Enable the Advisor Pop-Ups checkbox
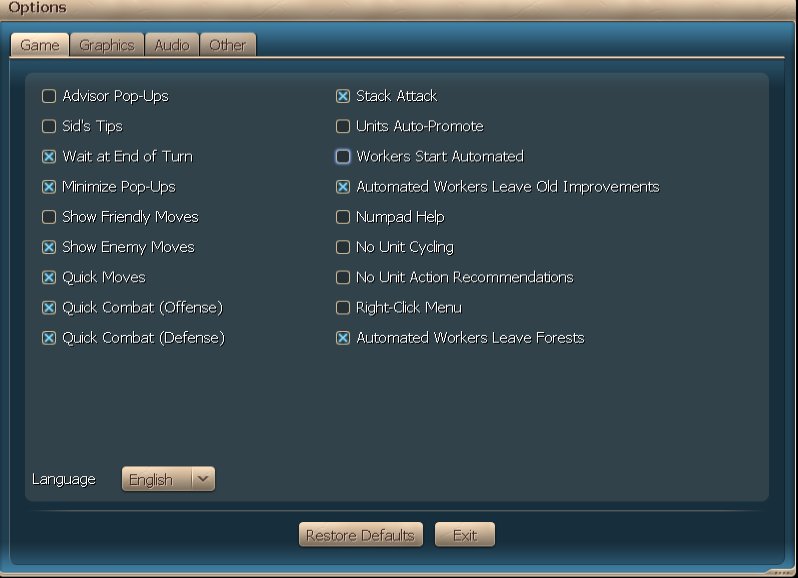The image size is (798, 578). point(49,97)
